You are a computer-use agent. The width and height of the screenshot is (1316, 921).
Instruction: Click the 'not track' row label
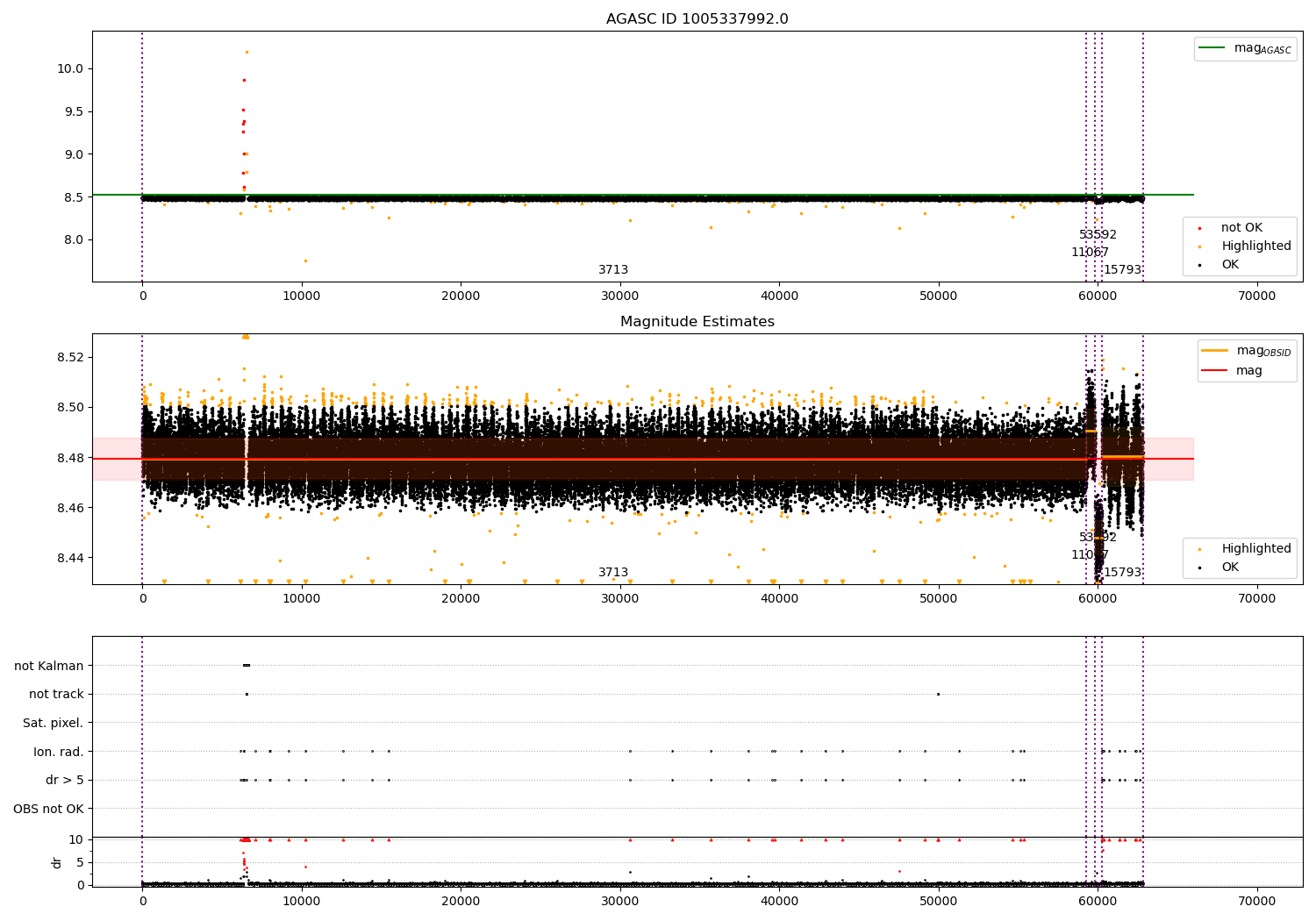[x=56, y=695]
